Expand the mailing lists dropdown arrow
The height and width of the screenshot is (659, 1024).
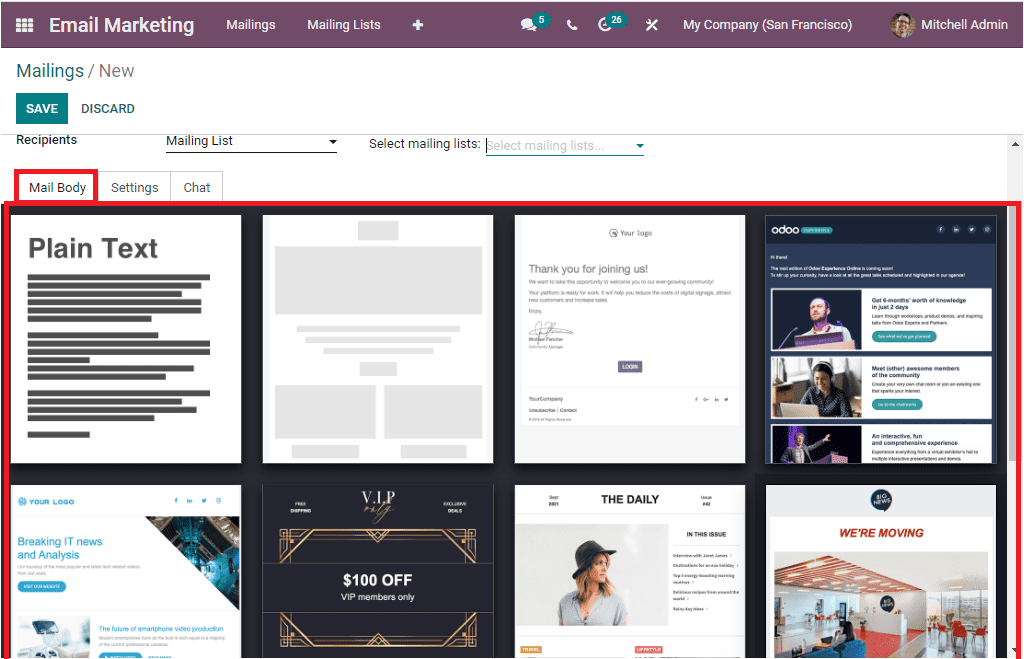[x=639, y=146]
